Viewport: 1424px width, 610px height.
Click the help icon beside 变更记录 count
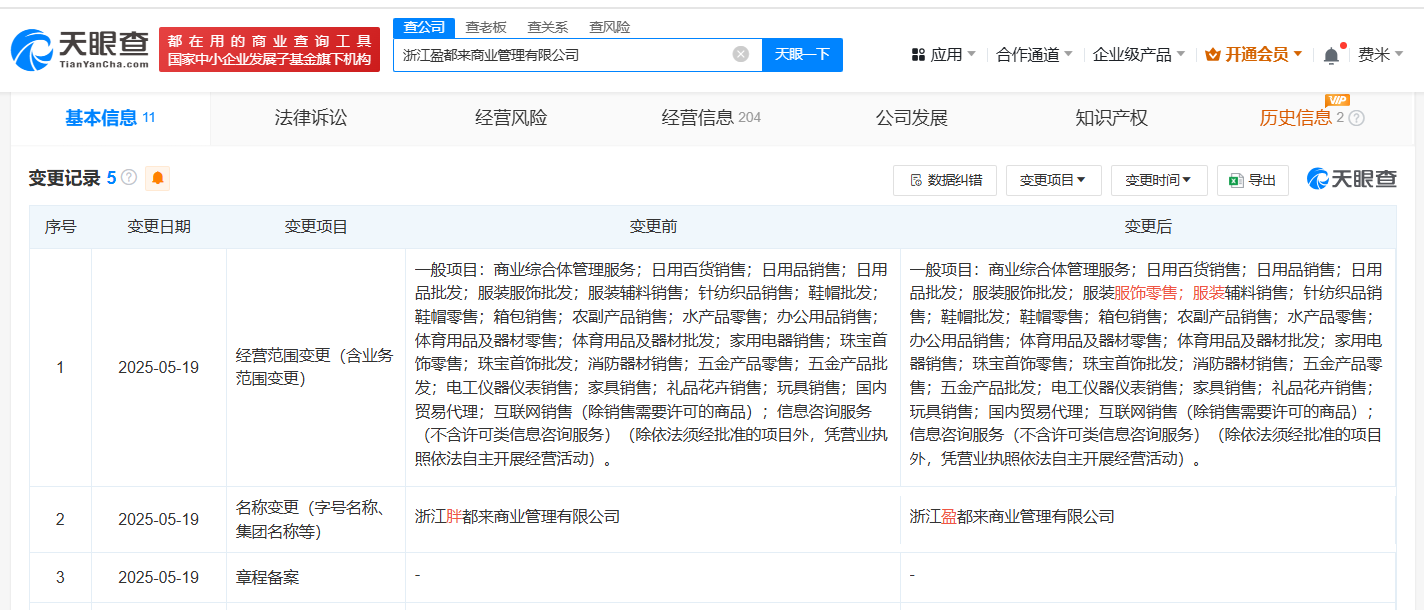coord(129,179)
